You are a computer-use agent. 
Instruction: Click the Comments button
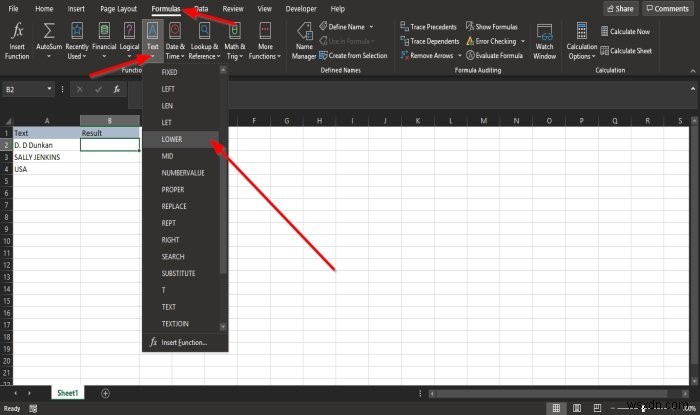pos(668,8)
